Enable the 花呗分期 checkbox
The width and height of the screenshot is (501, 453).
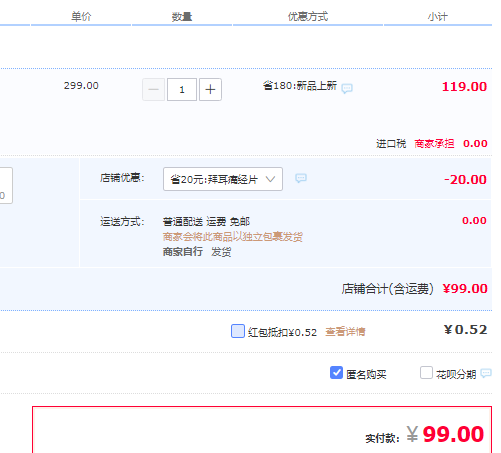click(x=426, y=373)
